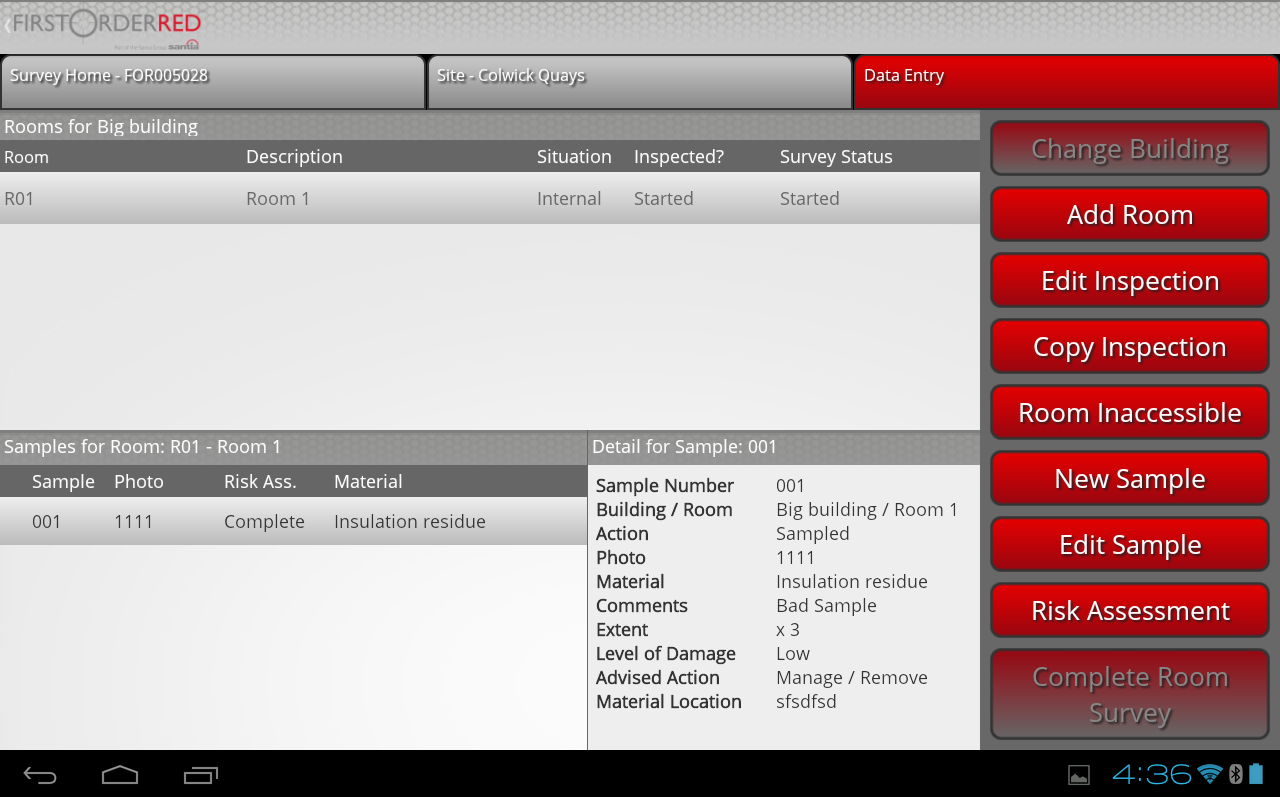The height and width of the screenshot is (797, 1280).
Task: Tap the Wi-Fi status icon
Action: coord(1210,774)
